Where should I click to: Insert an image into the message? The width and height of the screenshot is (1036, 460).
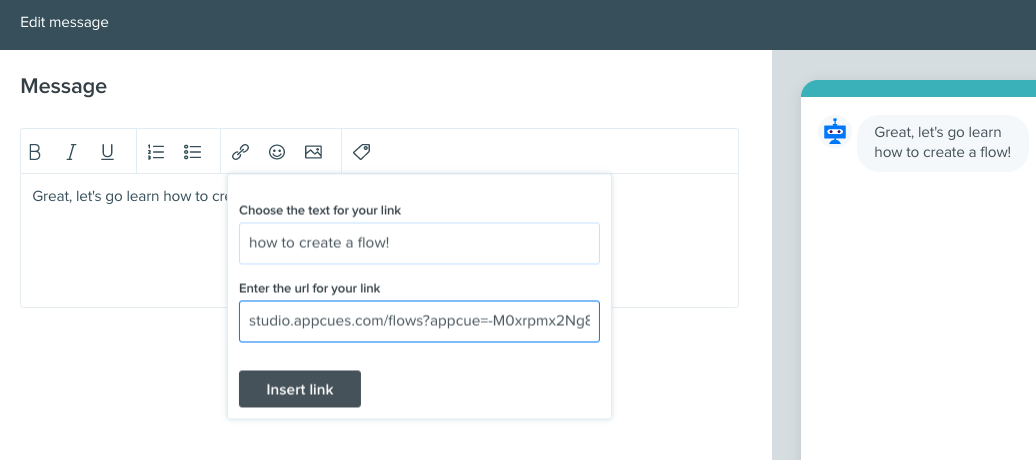(x=313, y=152)
